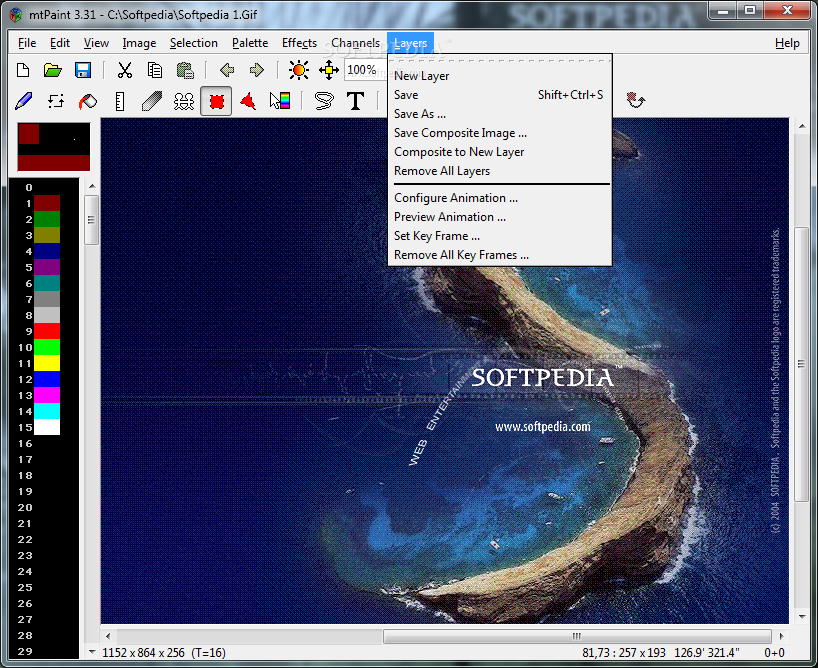Open the Selection menu
Screen dimensions: 818x668
(194, 43)
